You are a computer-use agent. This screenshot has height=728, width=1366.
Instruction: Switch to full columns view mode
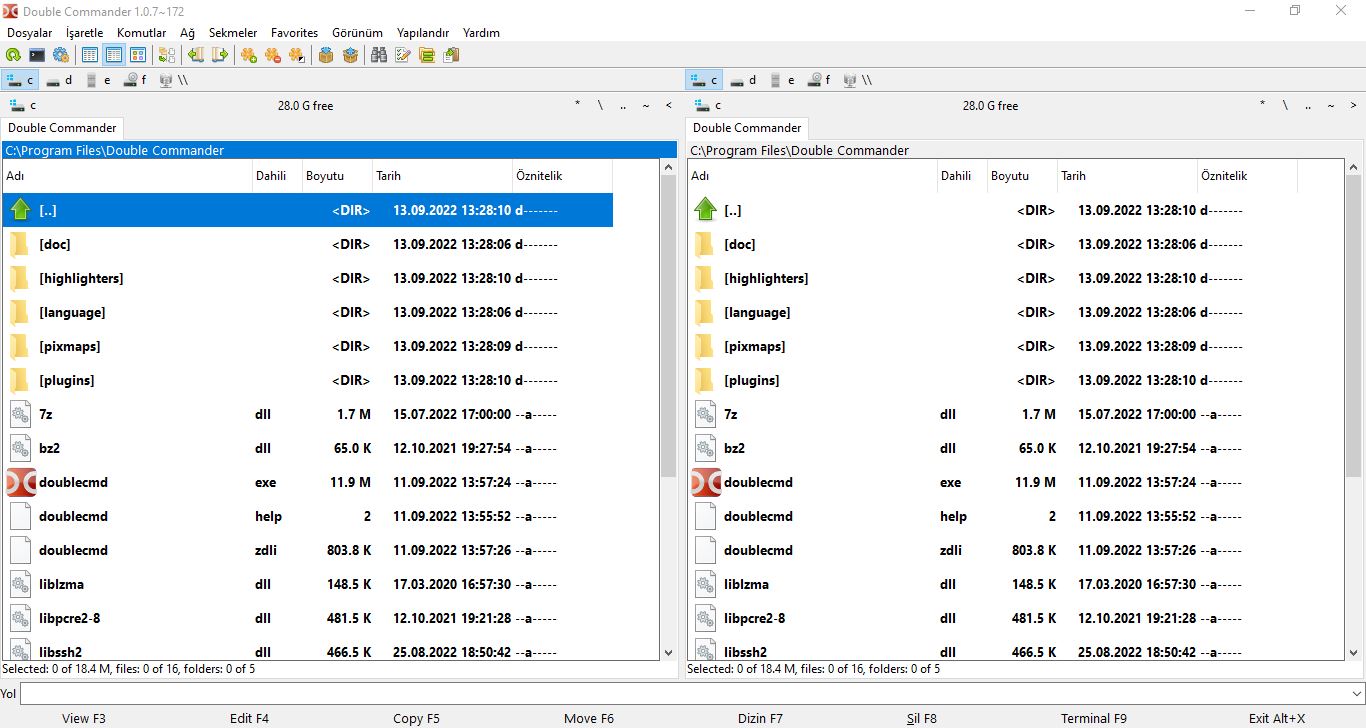click(114, 55)
